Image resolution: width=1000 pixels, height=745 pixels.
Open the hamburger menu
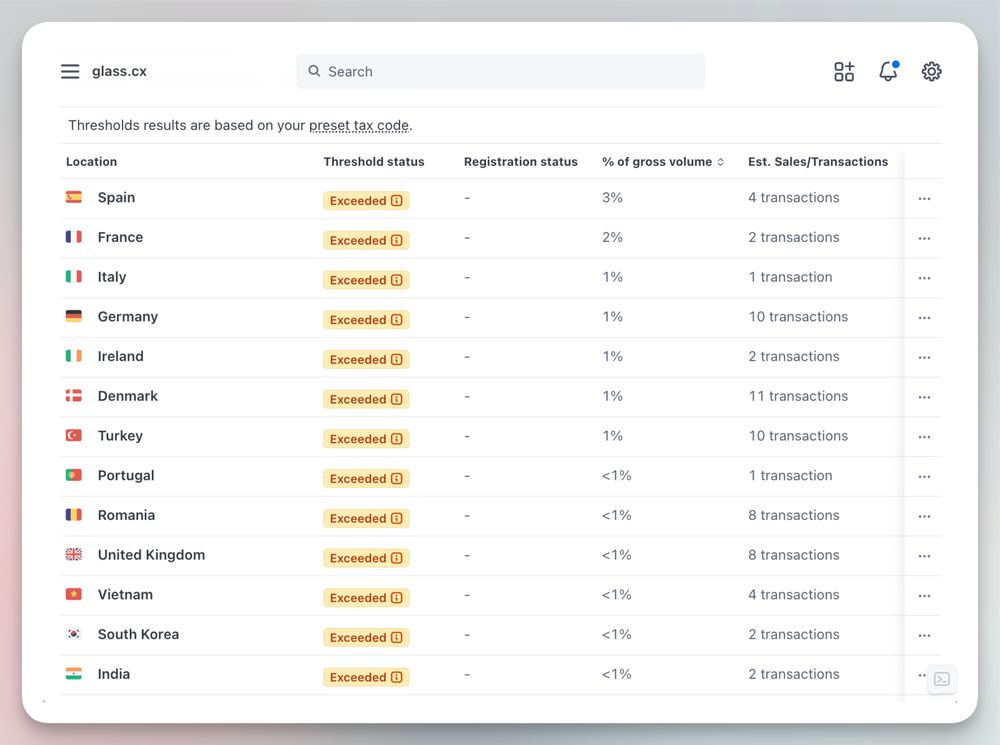pyautogui.click(x=70, y=72)
